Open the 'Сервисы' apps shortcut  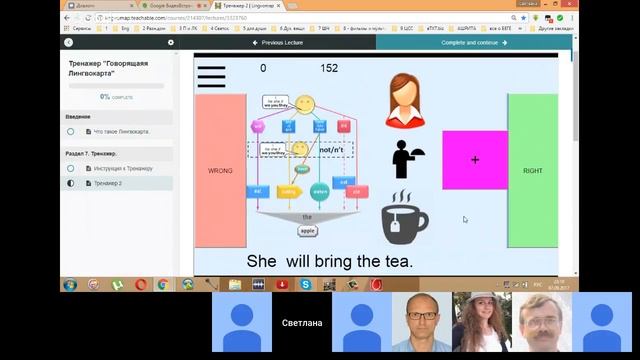tap(78, 29)
